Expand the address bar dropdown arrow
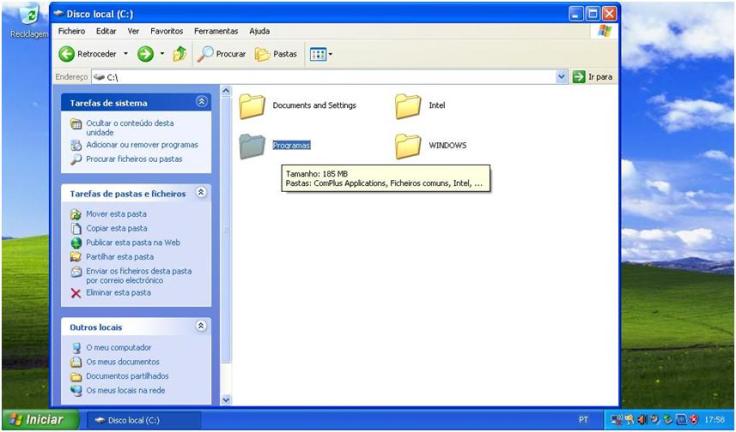 [x=561, y=76]
